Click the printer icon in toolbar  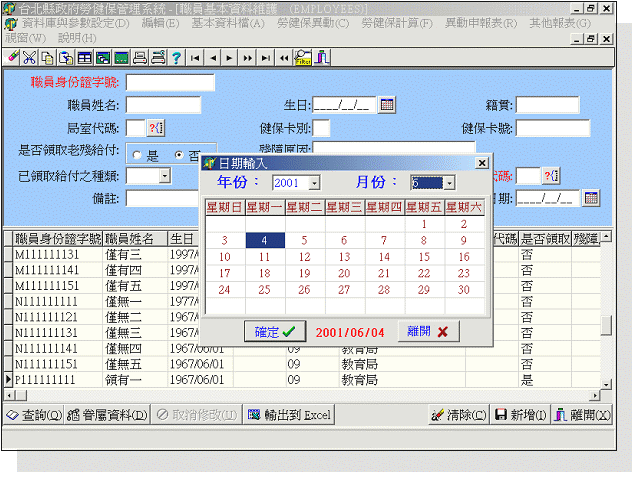[140, 58]
